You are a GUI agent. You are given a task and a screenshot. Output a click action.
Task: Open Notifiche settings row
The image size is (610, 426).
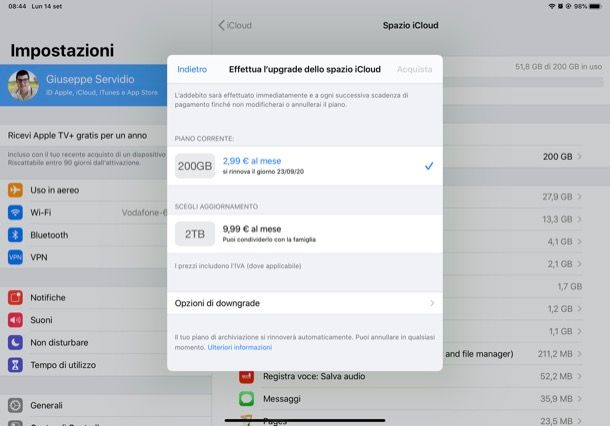(84, 298)
